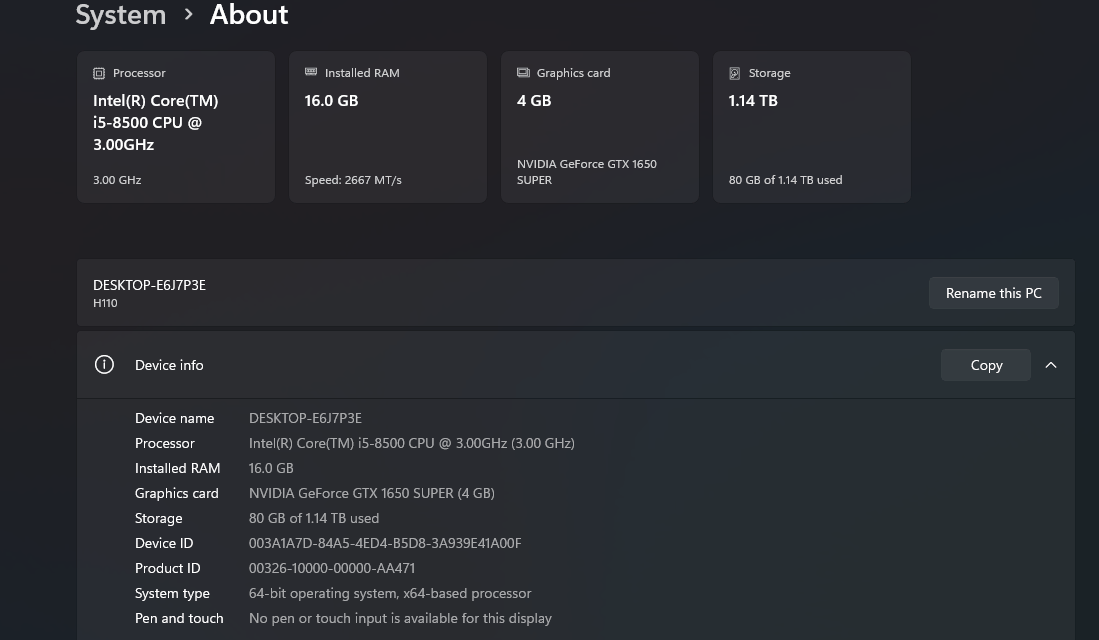Viewport: 1099px width, 640px height.
Task: Click the Product ID value 00326-10000-00000-AA471
Action: [x=332, y=568]
